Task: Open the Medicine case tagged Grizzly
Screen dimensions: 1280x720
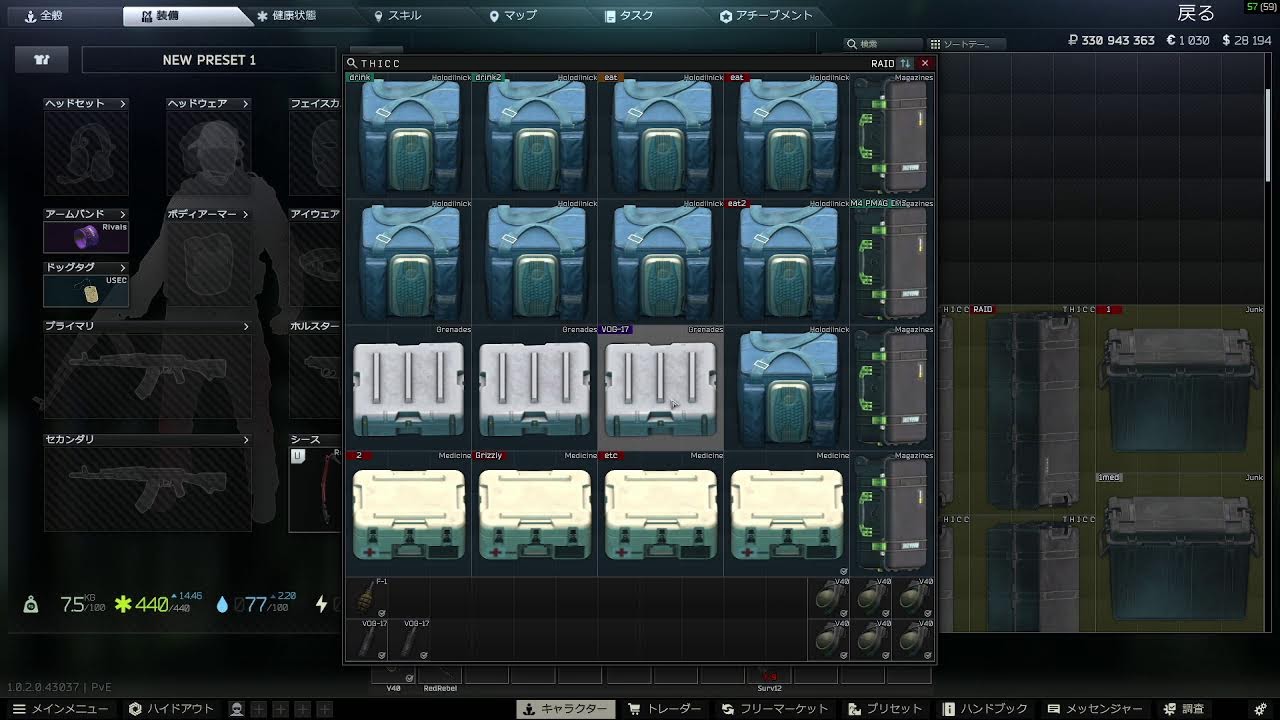Action: 535,513
